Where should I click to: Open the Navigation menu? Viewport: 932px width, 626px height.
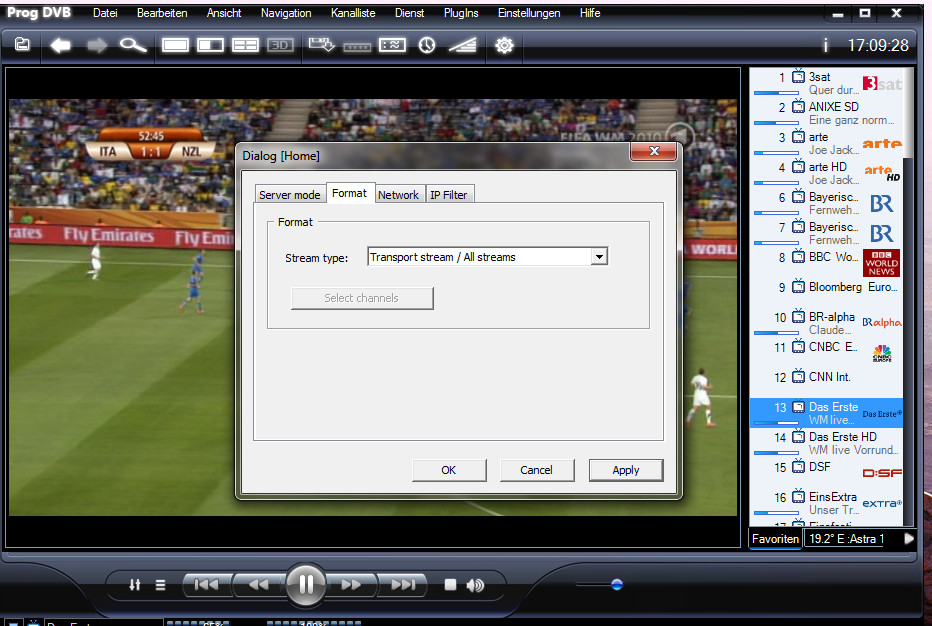click(x=286, y=13)
